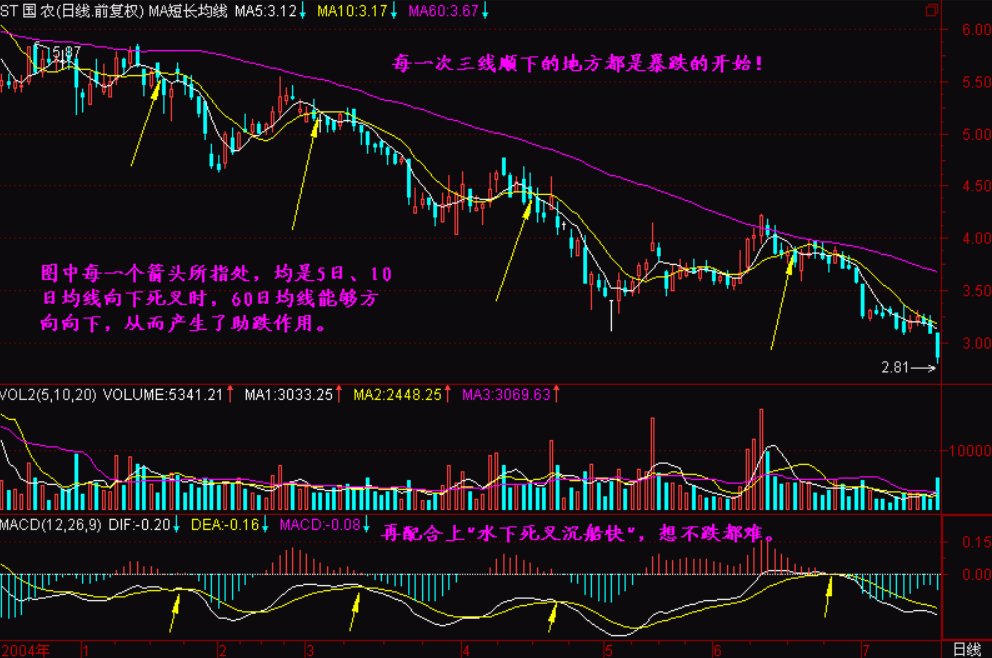Click the red up arrow after VOLUME:5341.21
Image resolution: width=992 pixels, height=658 pixels.
[x=231, y=396]
